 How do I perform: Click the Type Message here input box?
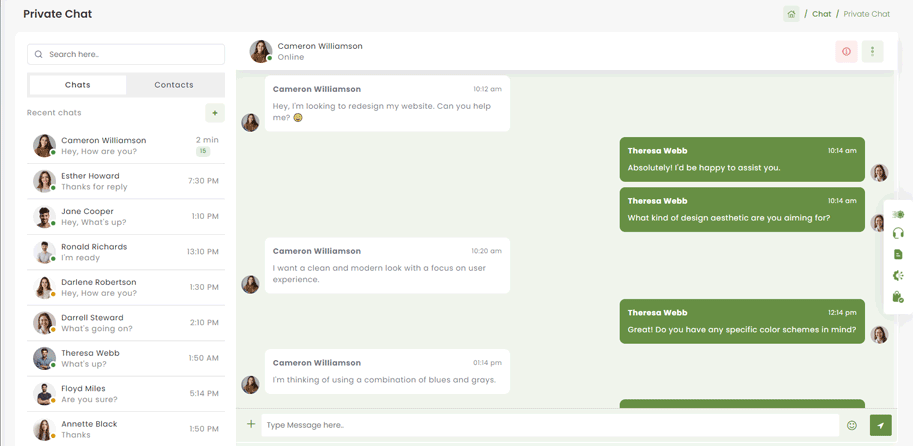pos(550,425)
